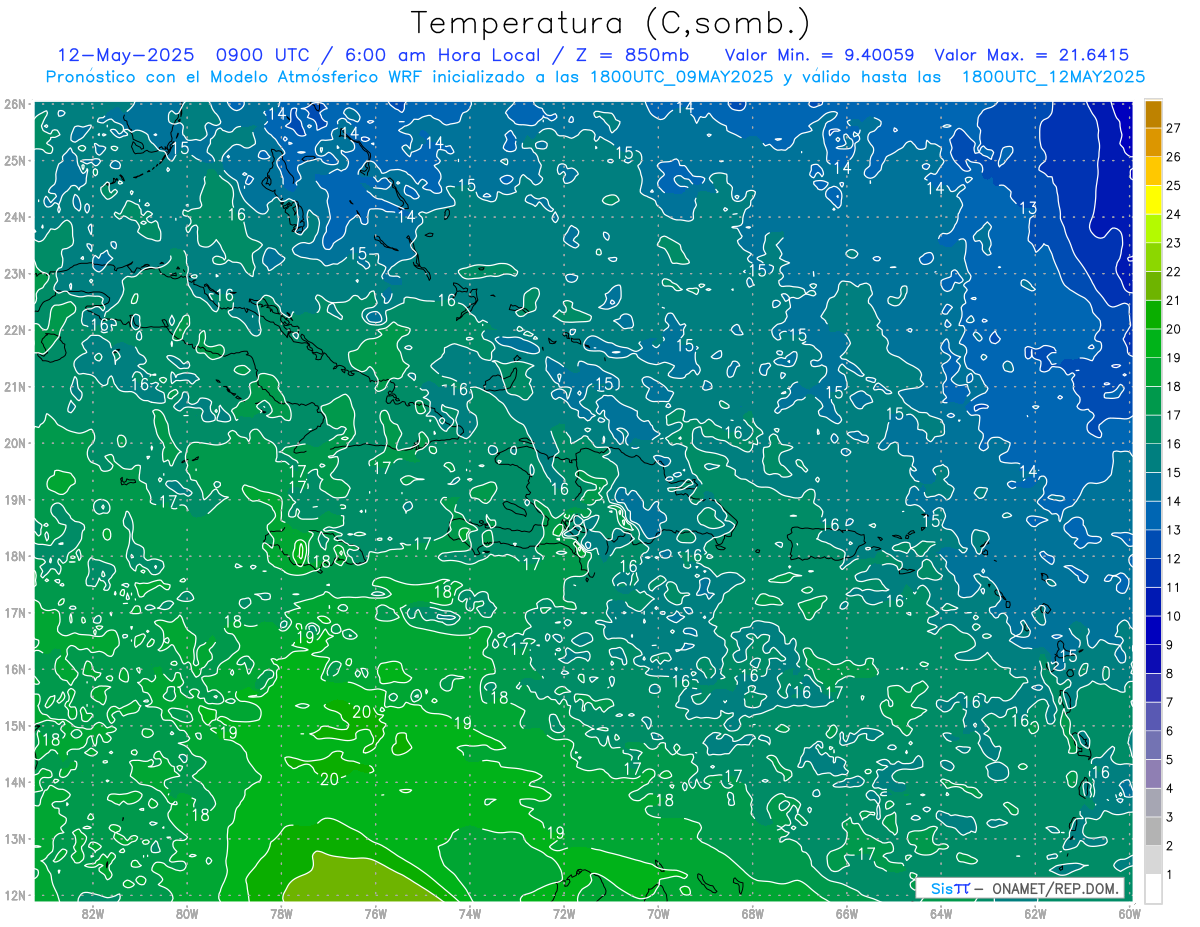The image size is (1200, 927).
Task: Click the 72W longitude axis label
Action: pyautogui.click(x=564, y=913)
